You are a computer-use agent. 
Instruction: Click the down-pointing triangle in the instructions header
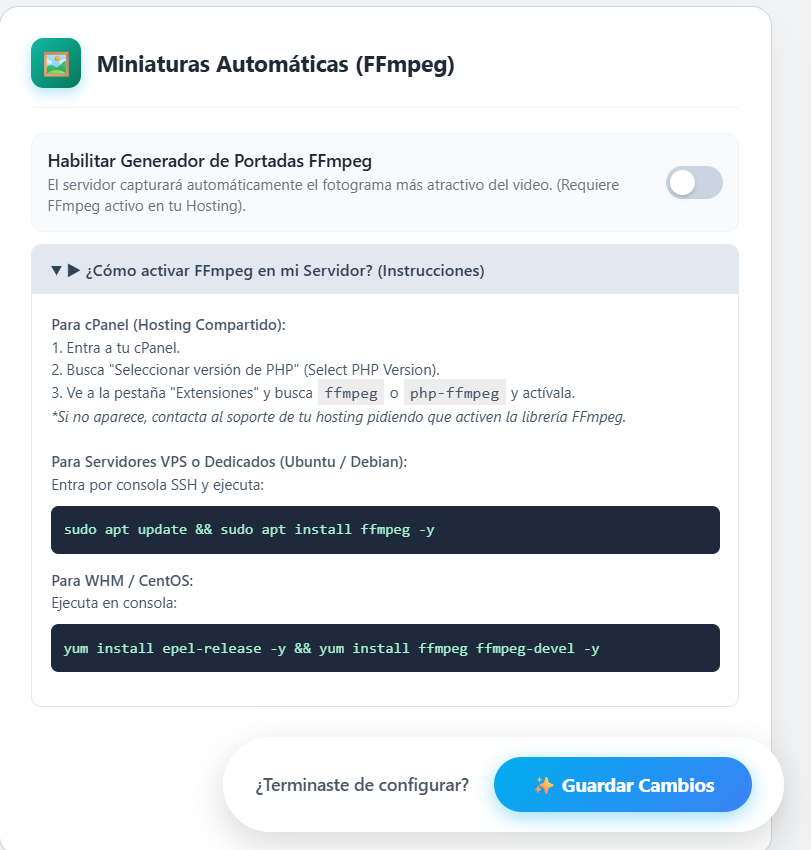tap(57, 270)
